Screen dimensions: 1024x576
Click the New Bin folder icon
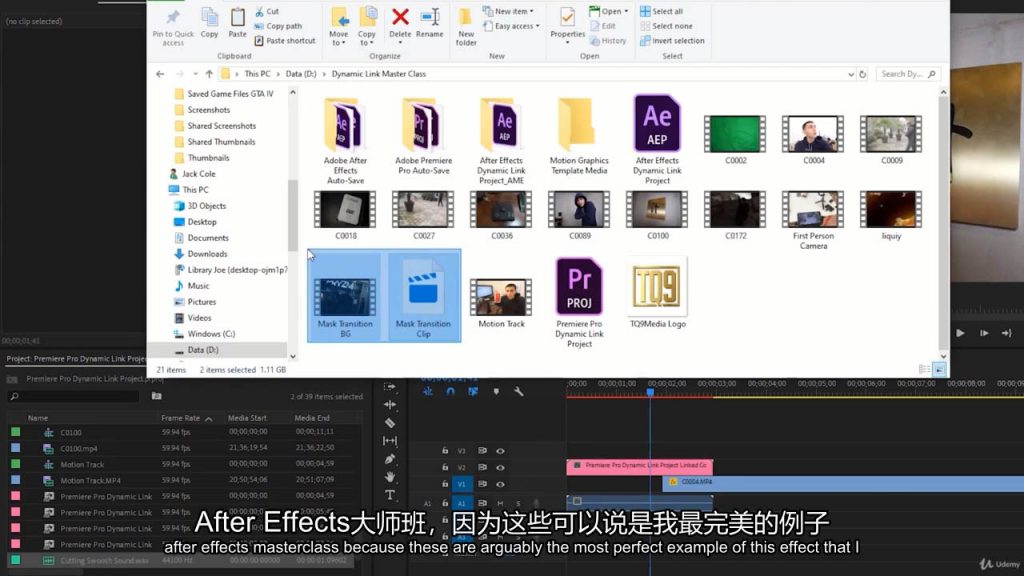pos(157,396)
